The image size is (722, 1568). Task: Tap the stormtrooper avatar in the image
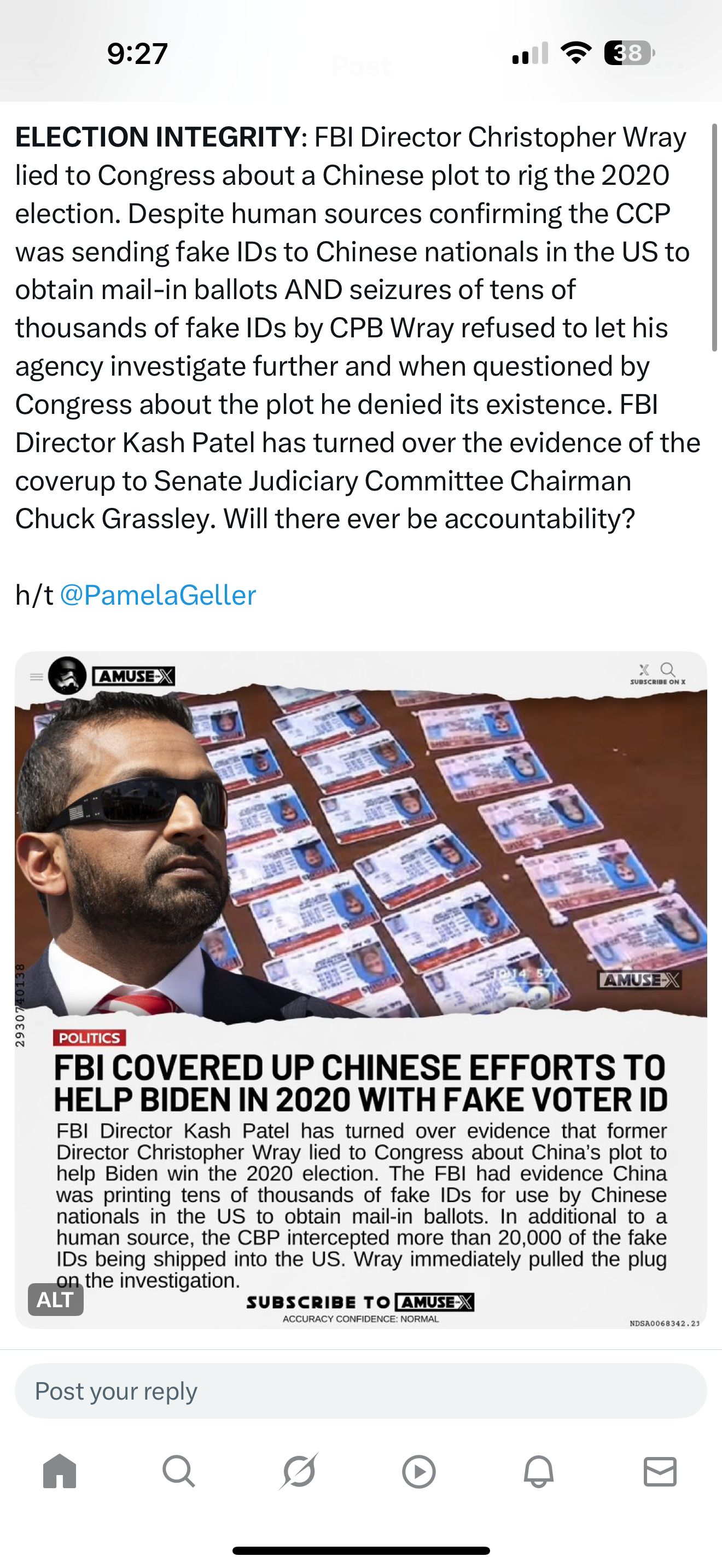coord(67,675)
